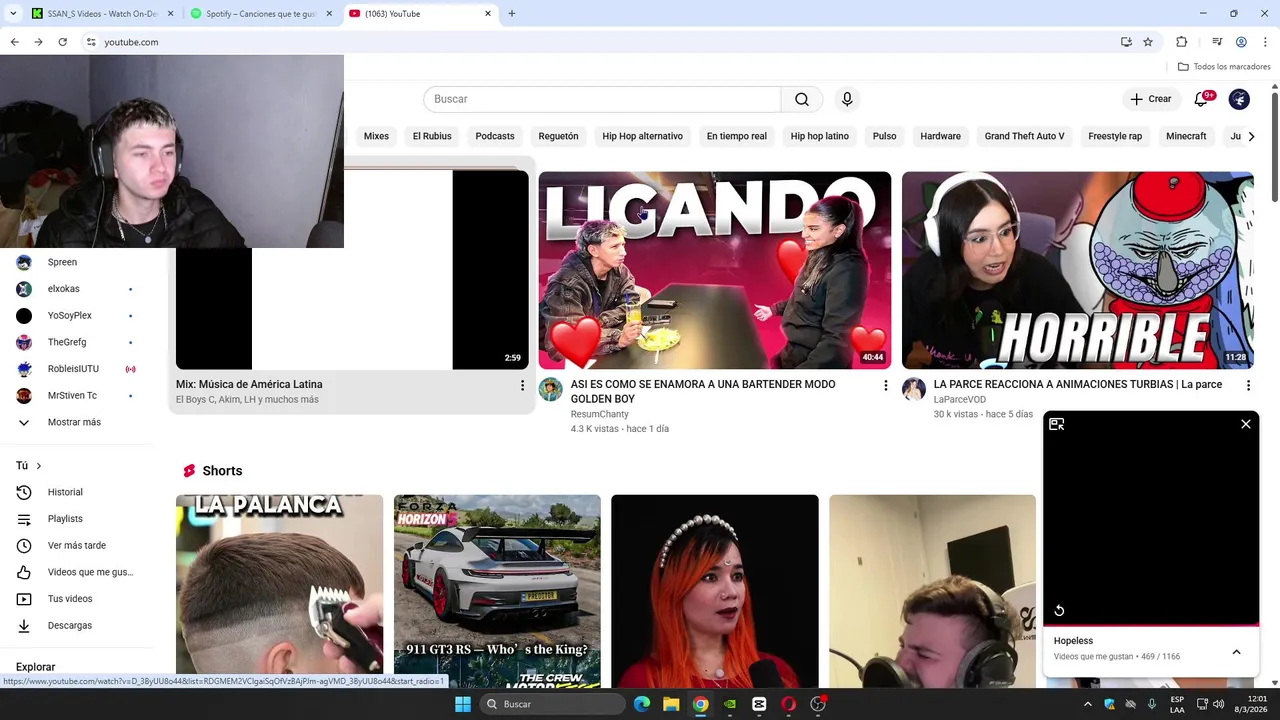Viewport: 1280px width, 720px height.
Task: Open Ver más tarde in the sidebar
Action: (x=74, y=545)
